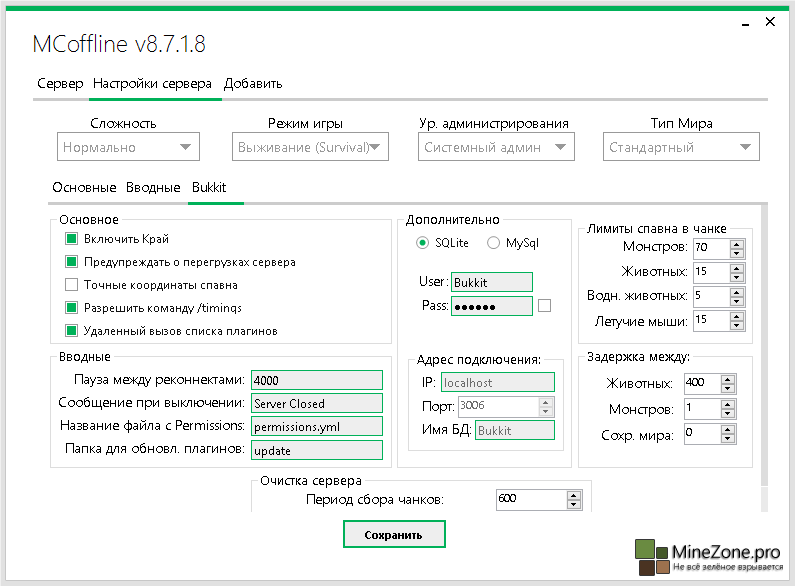Decrease Летучие мыши limit value
The image size is (795, 586).
tap(737, 325)
